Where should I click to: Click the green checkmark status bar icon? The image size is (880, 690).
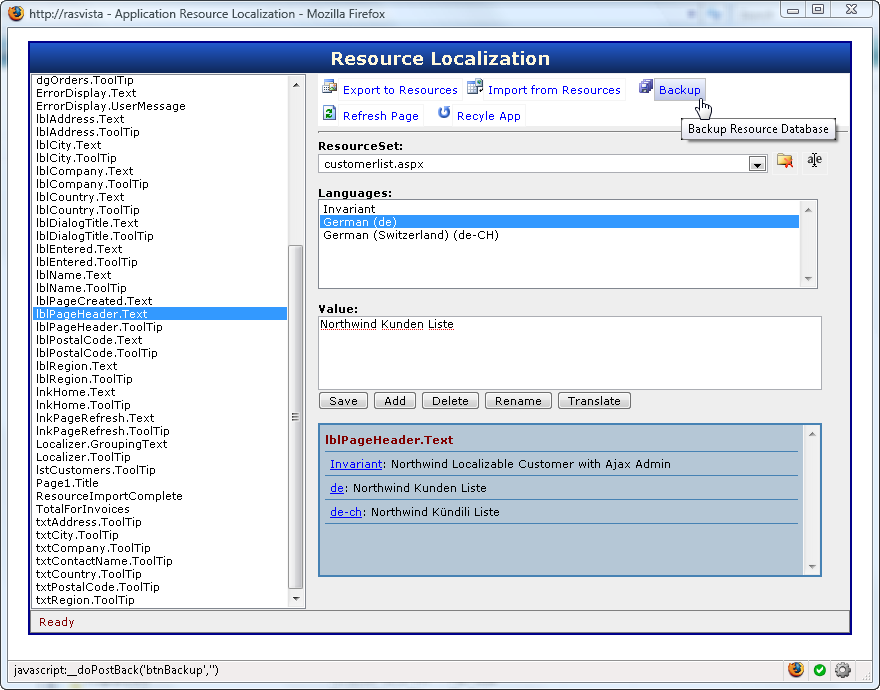819,670
